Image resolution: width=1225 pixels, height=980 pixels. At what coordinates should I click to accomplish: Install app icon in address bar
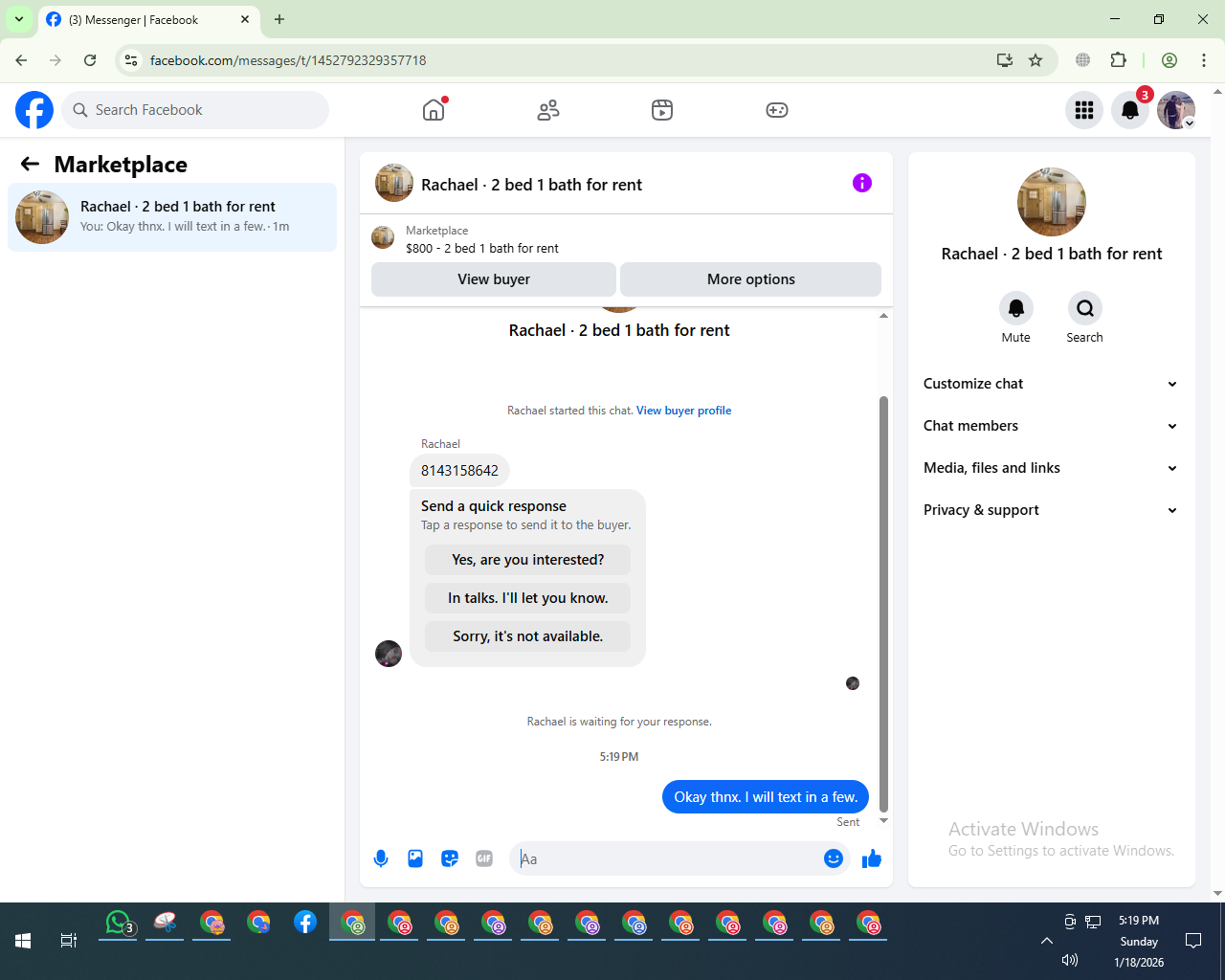[x=1005, y=60]
